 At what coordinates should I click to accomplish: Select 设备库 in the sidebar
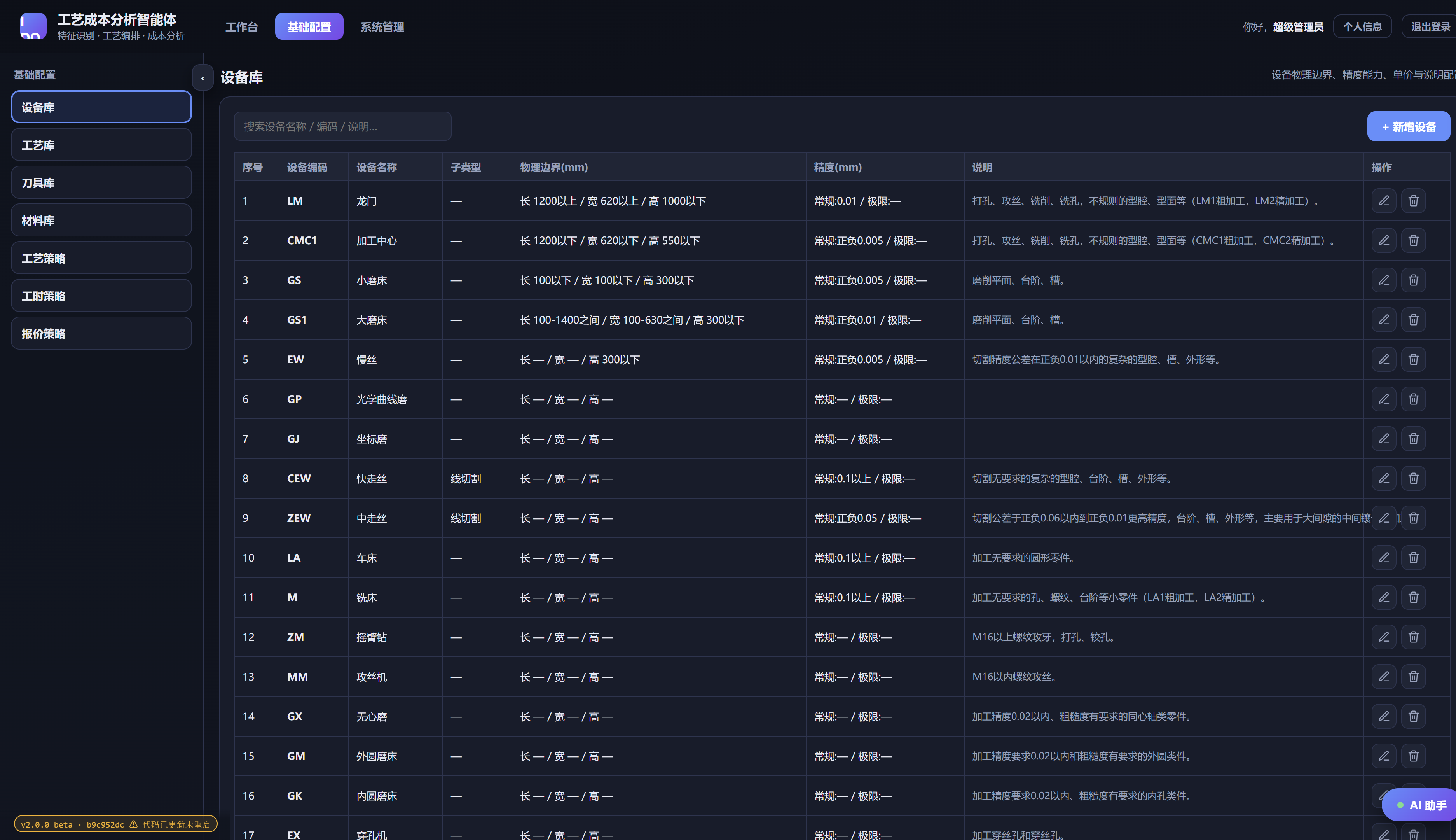click(x=101, y=107)
